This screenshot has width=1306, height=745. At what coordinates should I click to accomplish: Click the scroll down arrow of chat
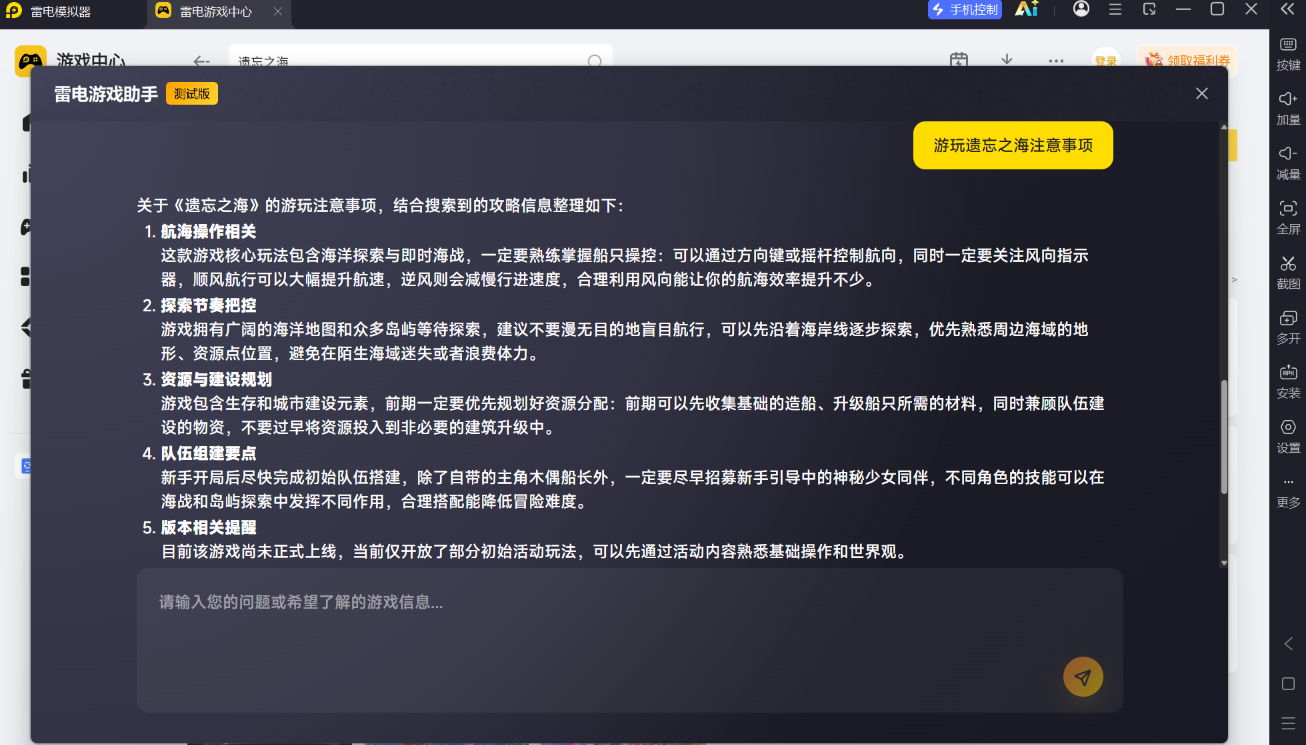click(1224, 563)
